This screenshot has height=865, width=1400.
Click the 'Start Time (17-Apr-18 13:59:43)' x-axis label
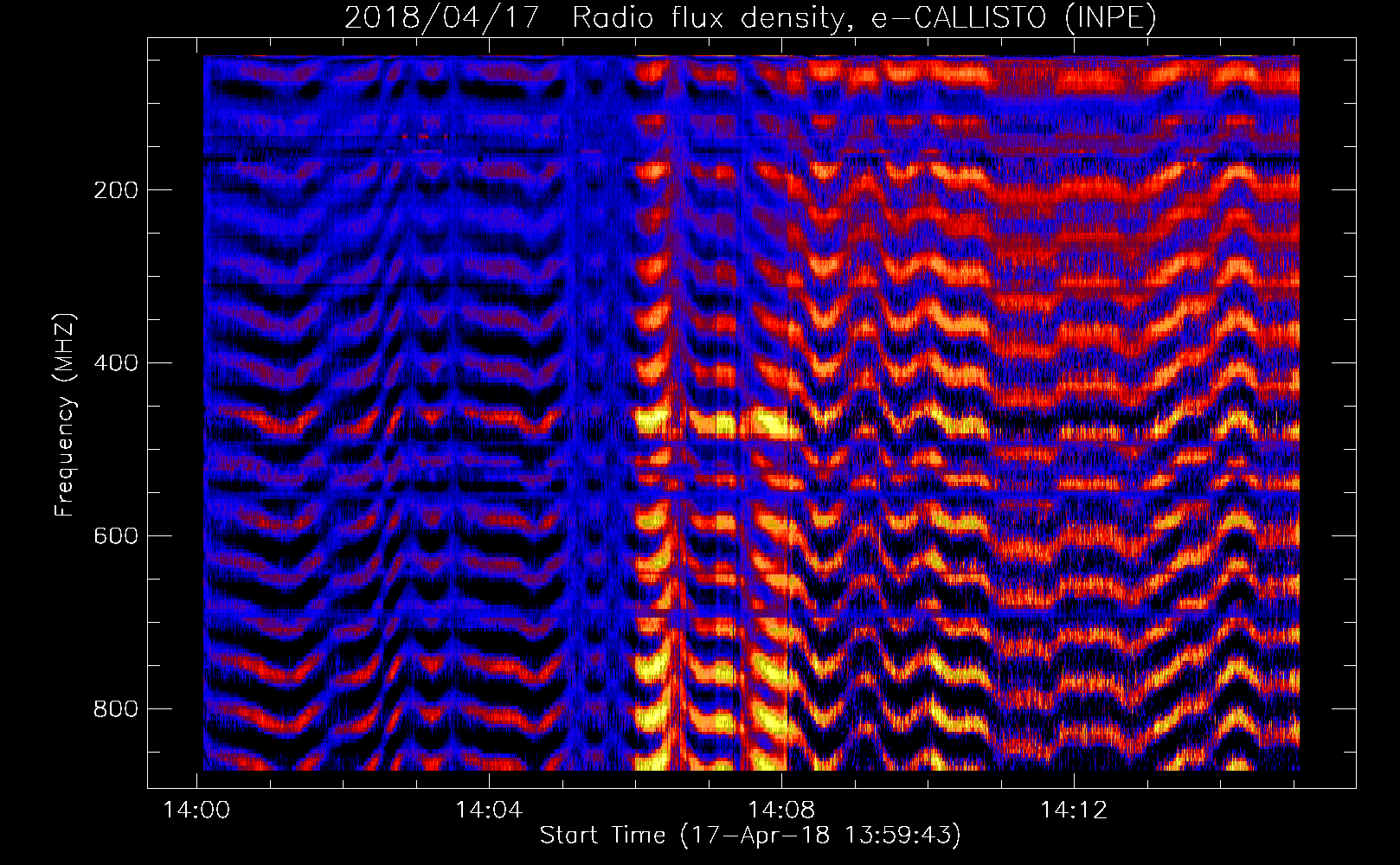750,836
